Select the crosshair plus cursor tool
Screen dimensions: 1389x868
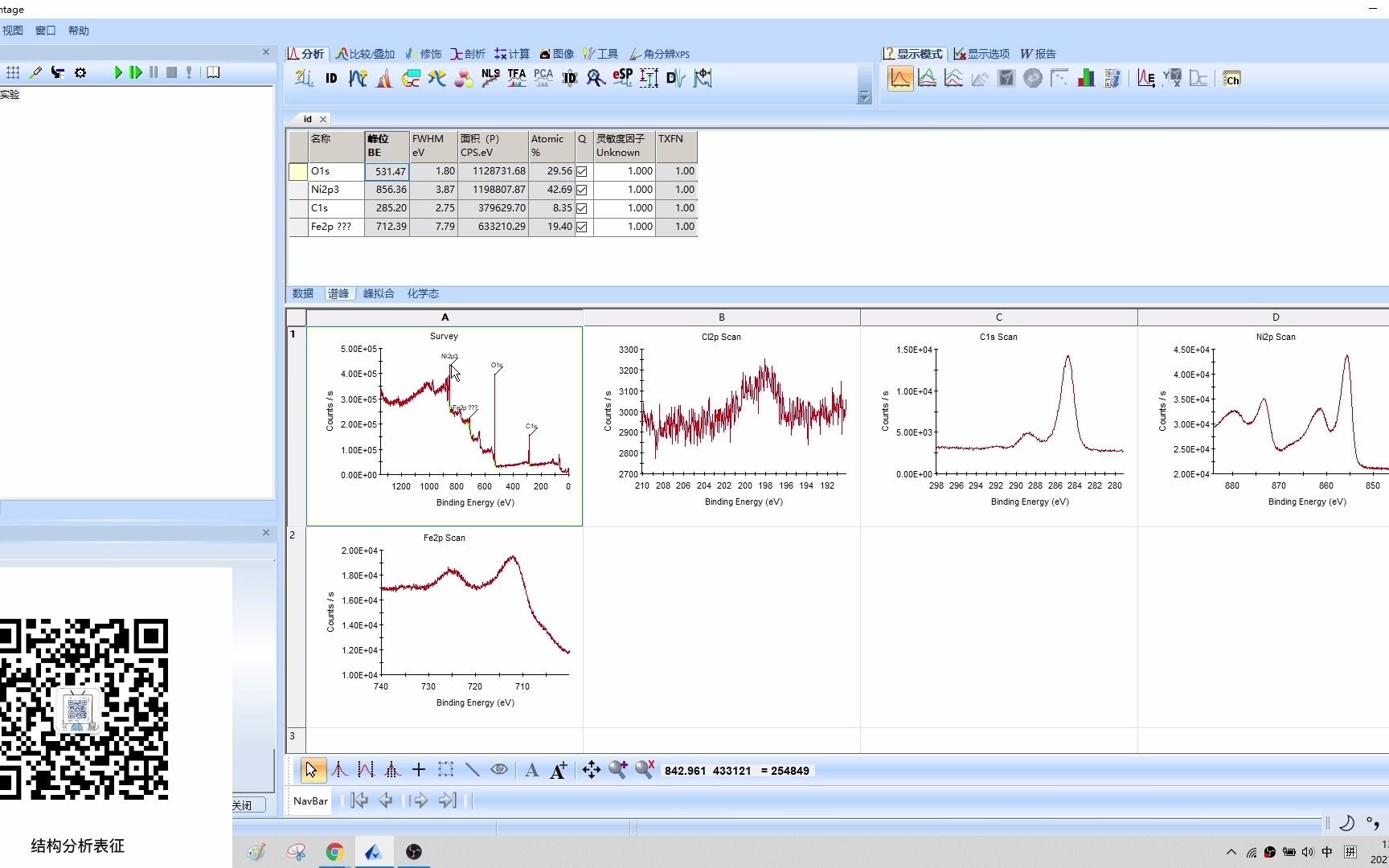[419, 770]
